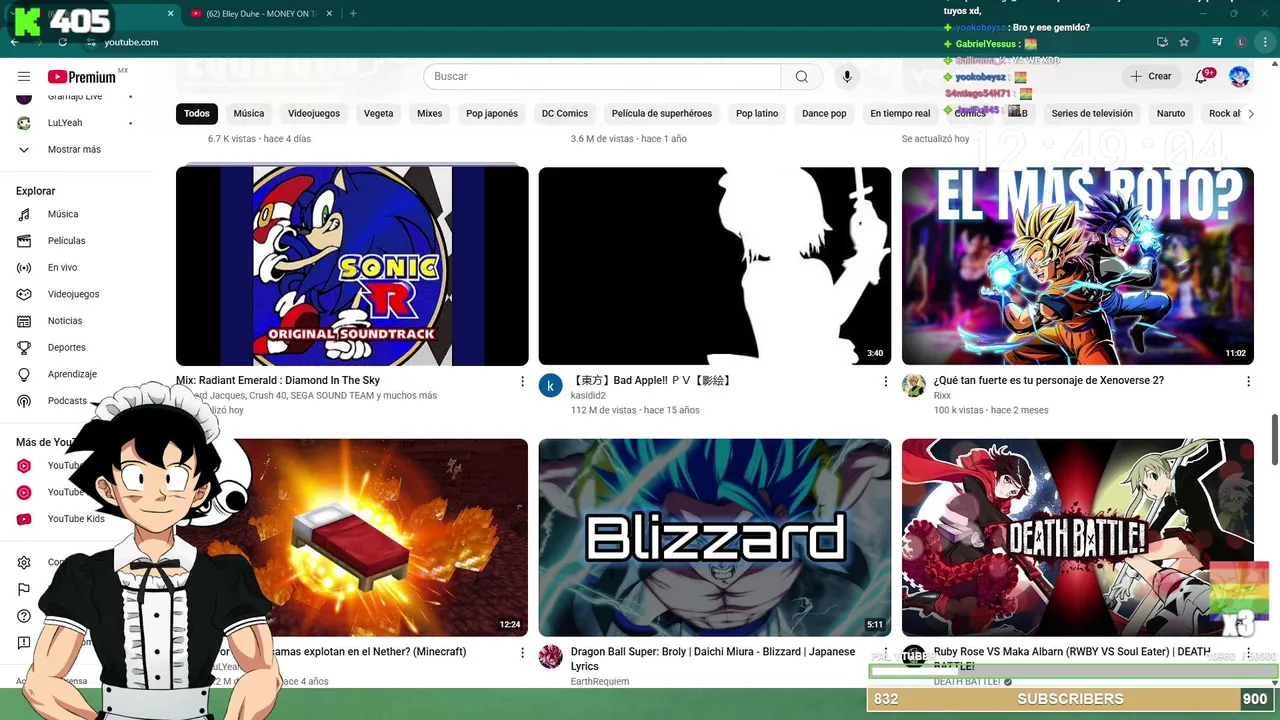Open the Rixx channel avatar
Viewport: 1280px width, 720px height.
(914, 386)
